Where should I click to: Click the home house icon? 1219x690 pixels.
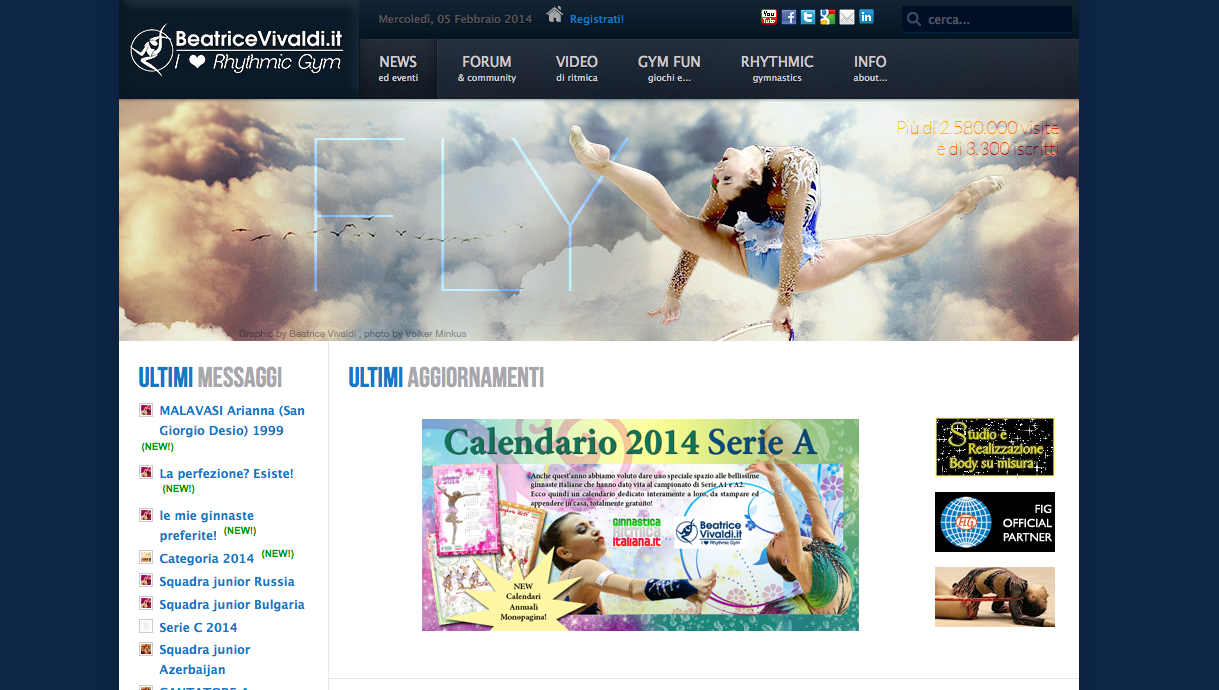[x=555, y=15]
